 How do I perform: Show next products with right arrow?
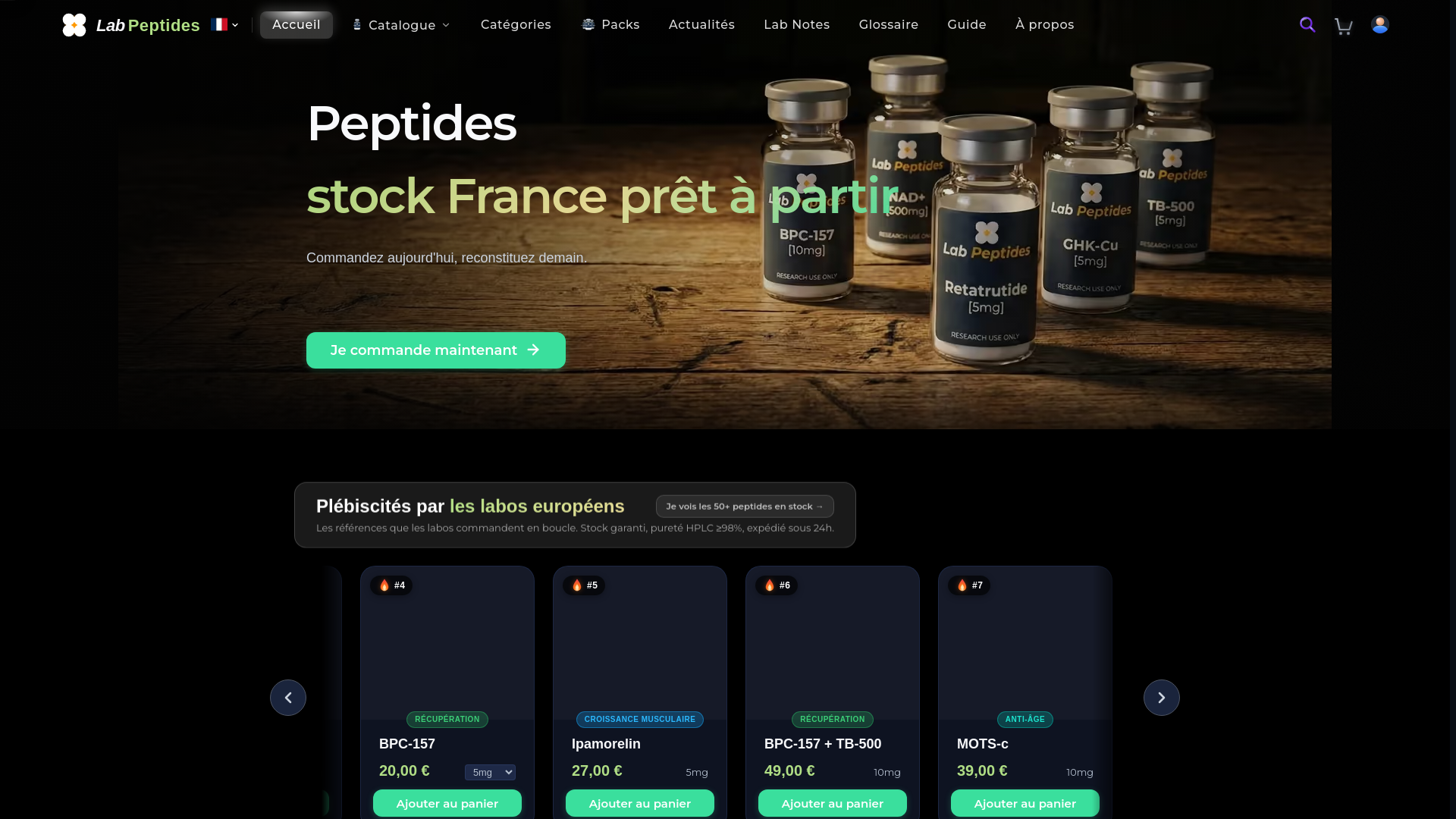pyautogui.click(x=1162, y=698)
